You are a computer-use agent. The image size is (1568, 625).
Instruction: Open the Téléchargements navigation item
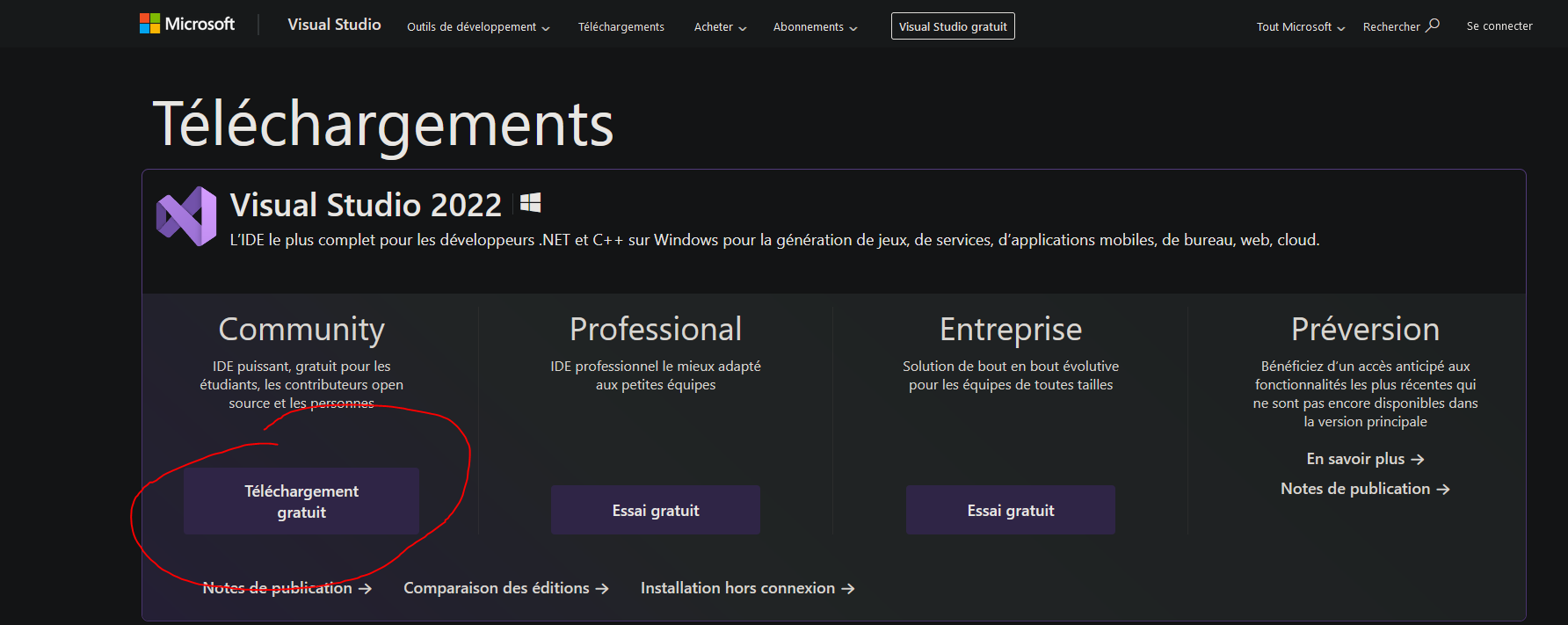pyautogui.click(x=621, y=27)
